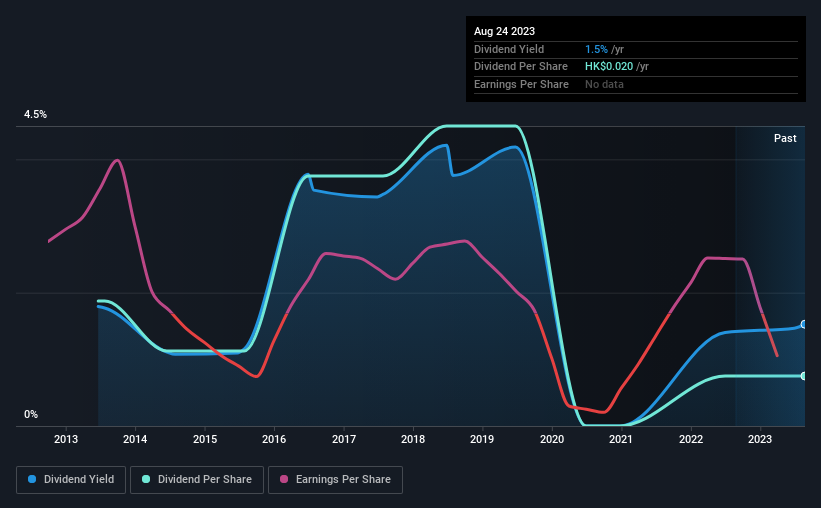Click the 2015 x-axis label
Viewport: 821px width, 508px height.
pyautogui.click(x=205, y=439)
